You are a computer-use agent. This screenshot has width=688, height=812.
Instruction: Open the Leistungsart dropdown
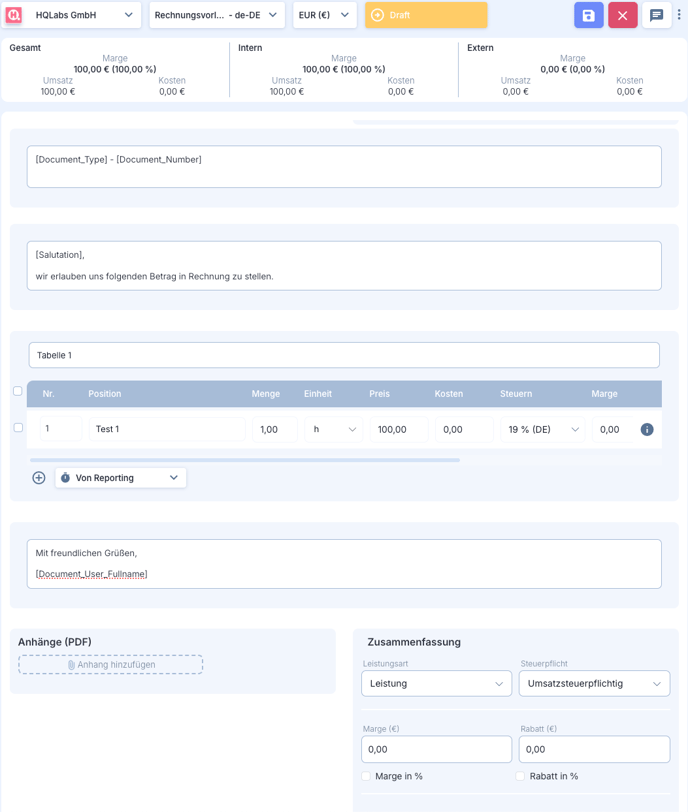tap(436, 684)
